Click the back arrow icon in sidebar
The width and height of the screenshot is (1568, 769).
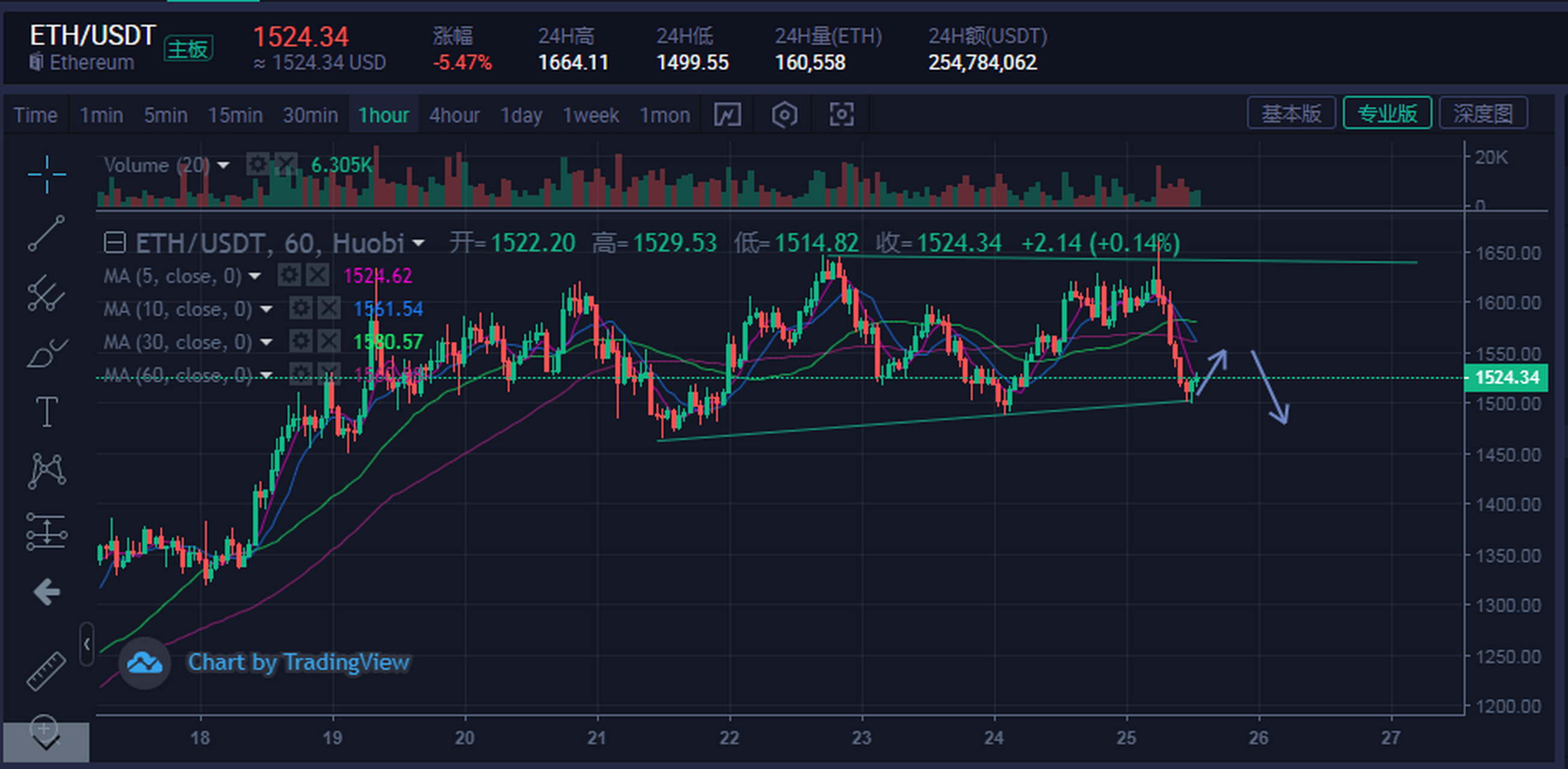point(47,592)
